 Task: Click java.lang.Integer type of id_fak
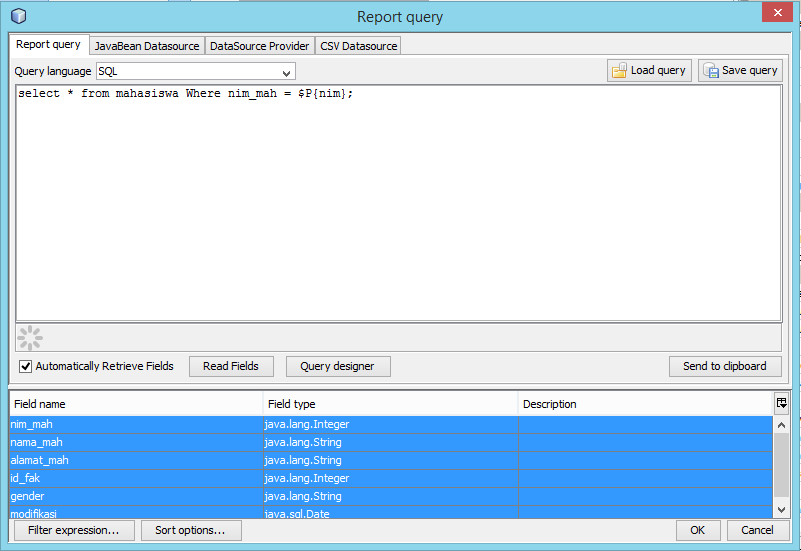(x=307, y=478)
